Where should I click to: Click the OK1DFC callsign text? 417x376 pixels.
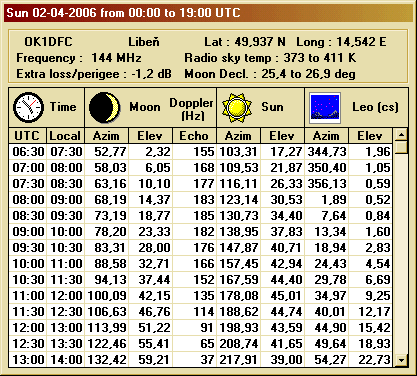pyautogui.click(x=48, y=42)
